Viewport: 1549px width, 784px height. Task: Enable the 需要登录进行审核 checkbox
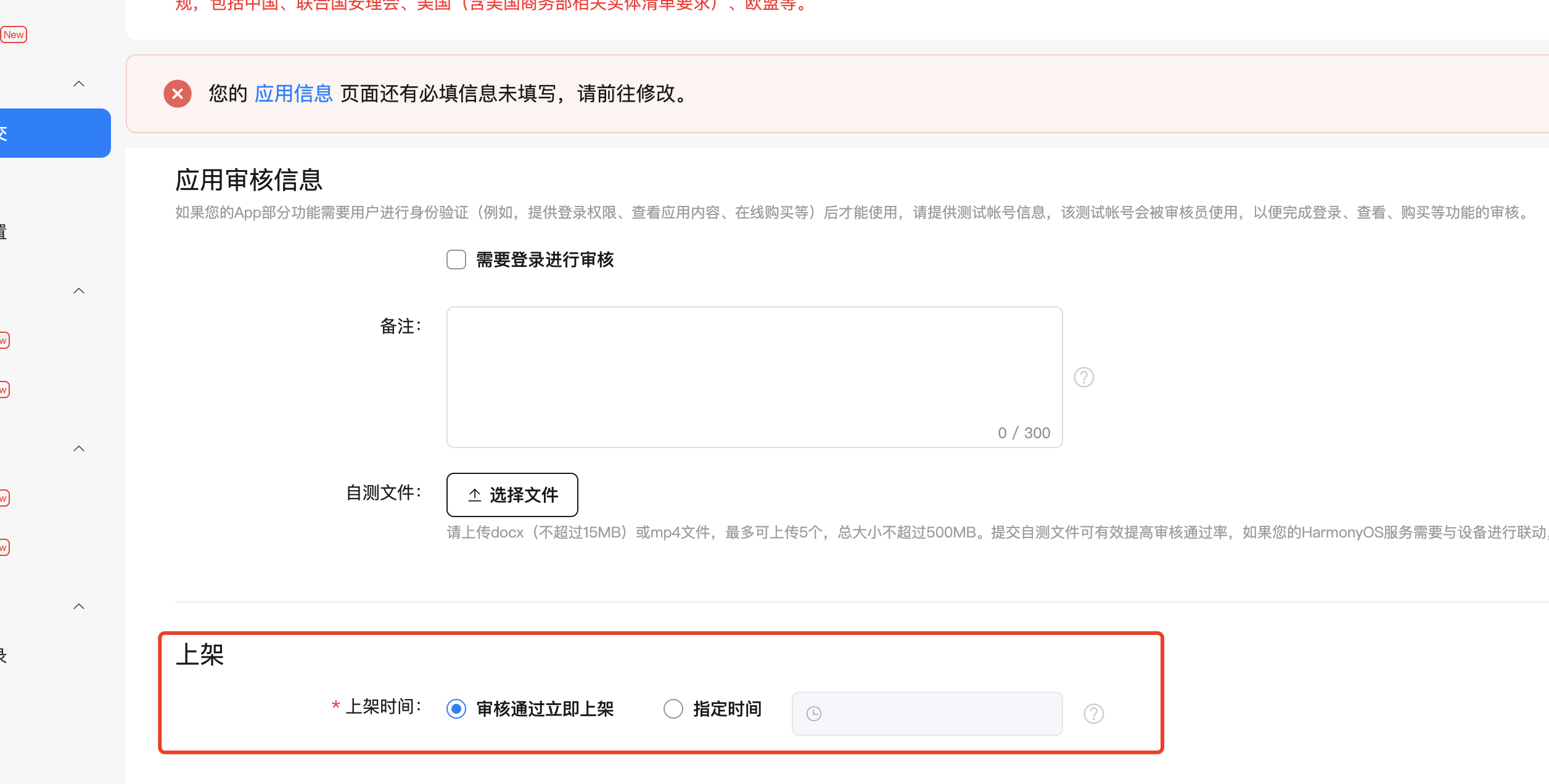pos(456,259)
